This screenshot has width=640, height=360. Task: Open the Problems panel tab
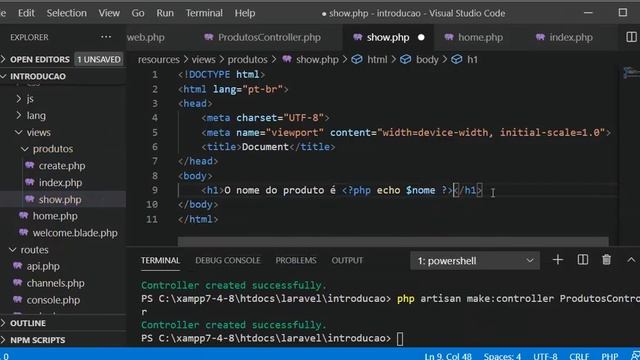tap(296, 260)
